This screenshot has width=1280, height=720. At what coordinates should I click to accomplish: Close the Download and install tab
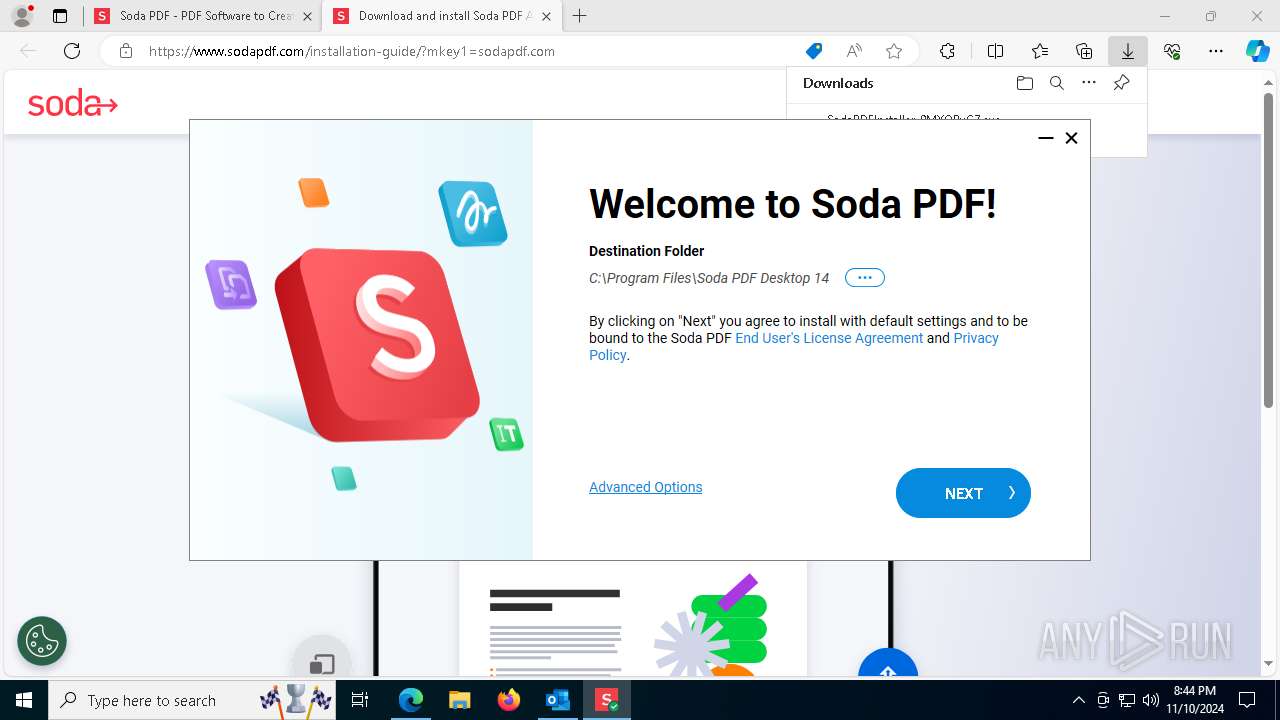click(546, 16)
